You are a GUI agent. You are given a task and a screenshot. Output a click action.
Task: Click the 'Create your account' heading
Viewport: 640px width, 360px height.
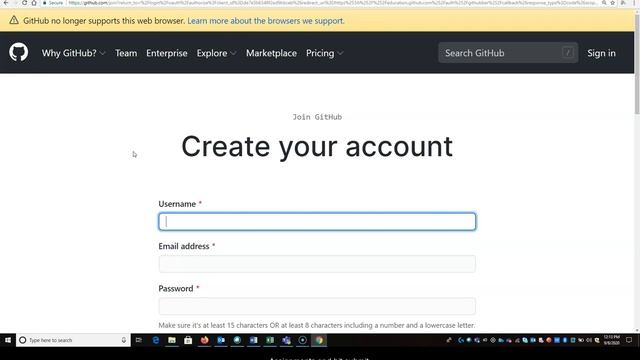pos(317,147)
